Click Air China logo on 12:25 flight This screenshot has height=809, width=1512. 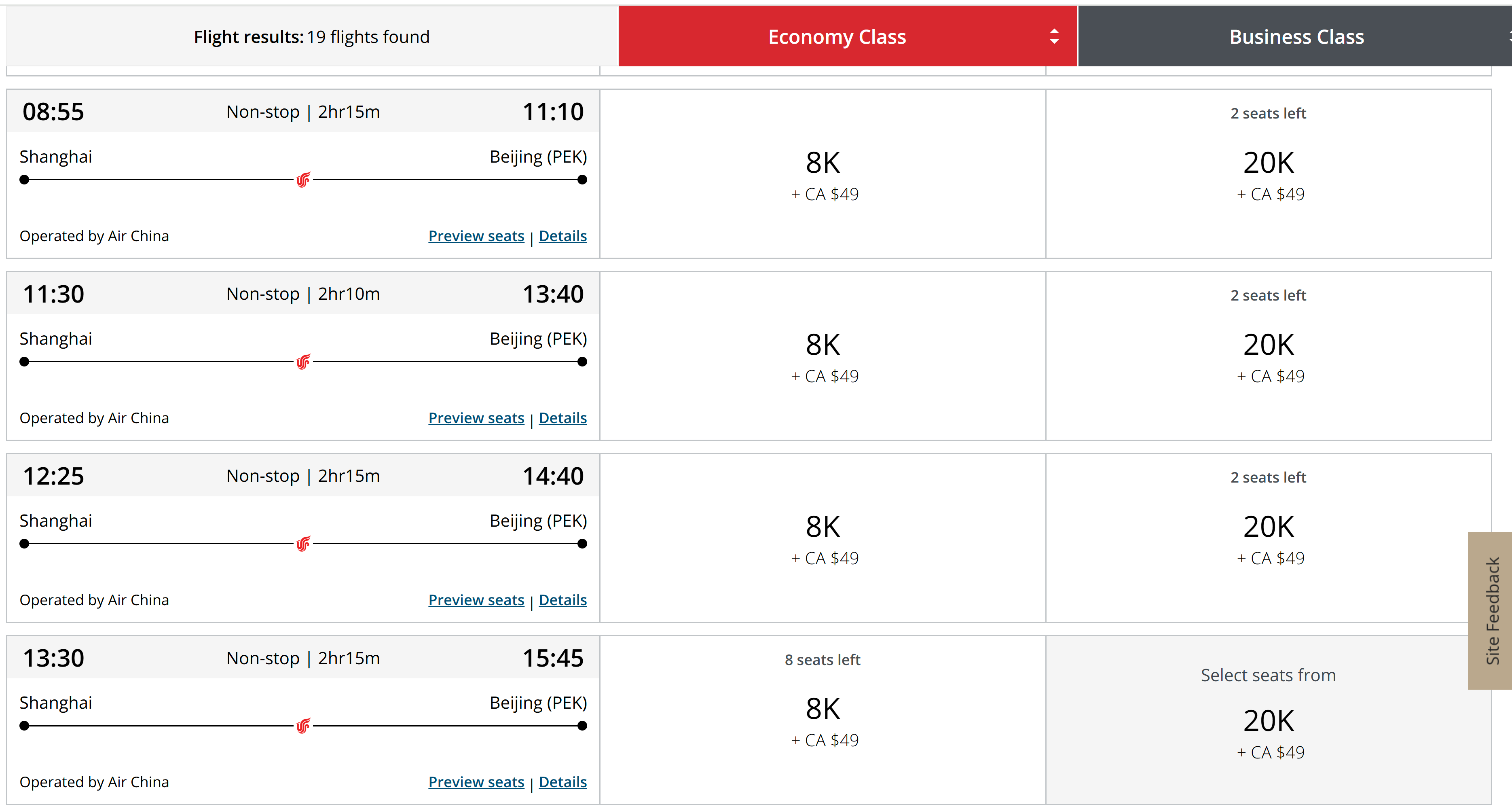[303, 544]
